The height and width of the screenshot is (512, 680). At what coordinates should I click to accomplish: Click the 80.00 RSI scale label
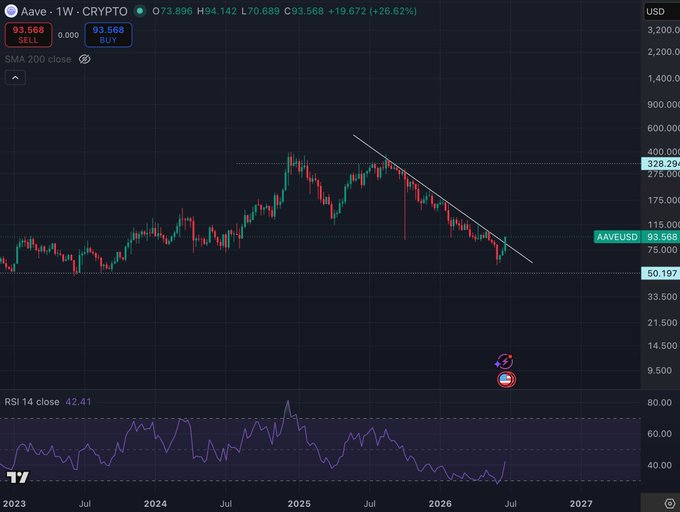click(x=659, y=402)
